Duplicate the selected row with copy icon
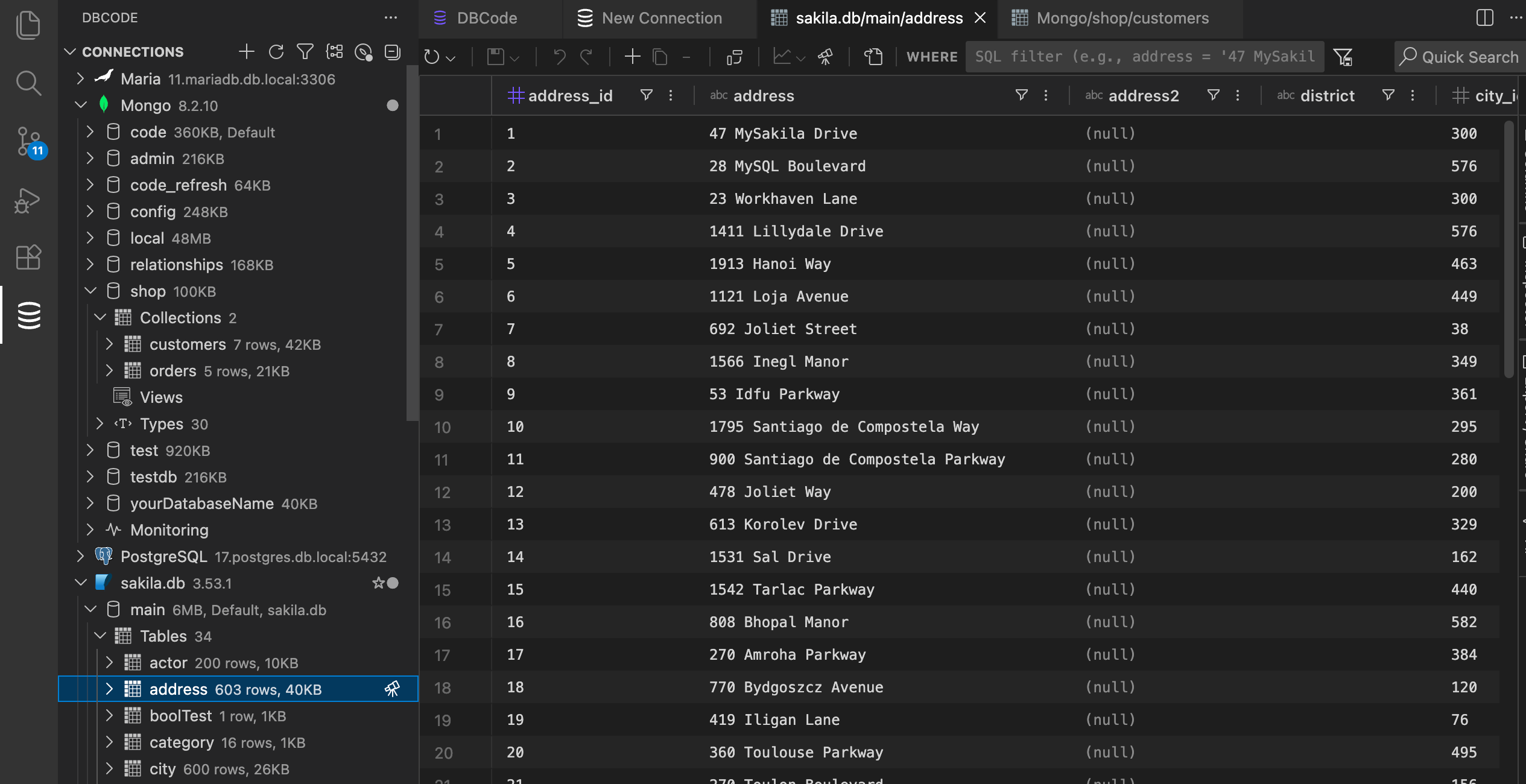The width and height of the screenshot is (1526, 784). [x=660, y=57]
